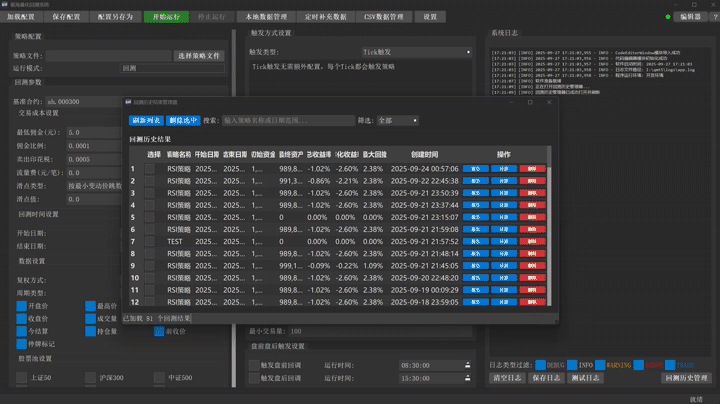This screenshot has width=720, height=404.
Task: Open the CSV数据管理 toolbar item
Action: coord(383,17)
